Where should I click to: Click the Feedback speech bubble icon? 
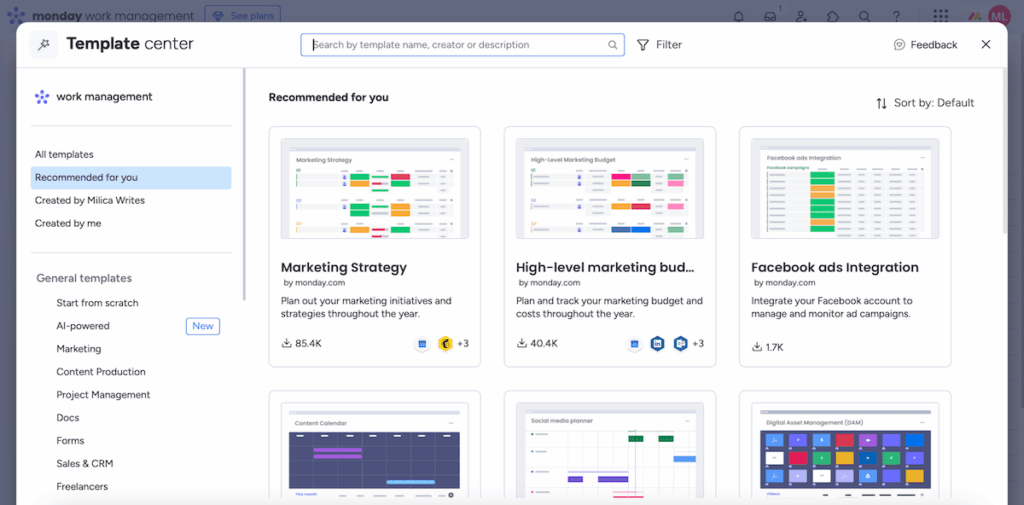(x=899, y=45)
